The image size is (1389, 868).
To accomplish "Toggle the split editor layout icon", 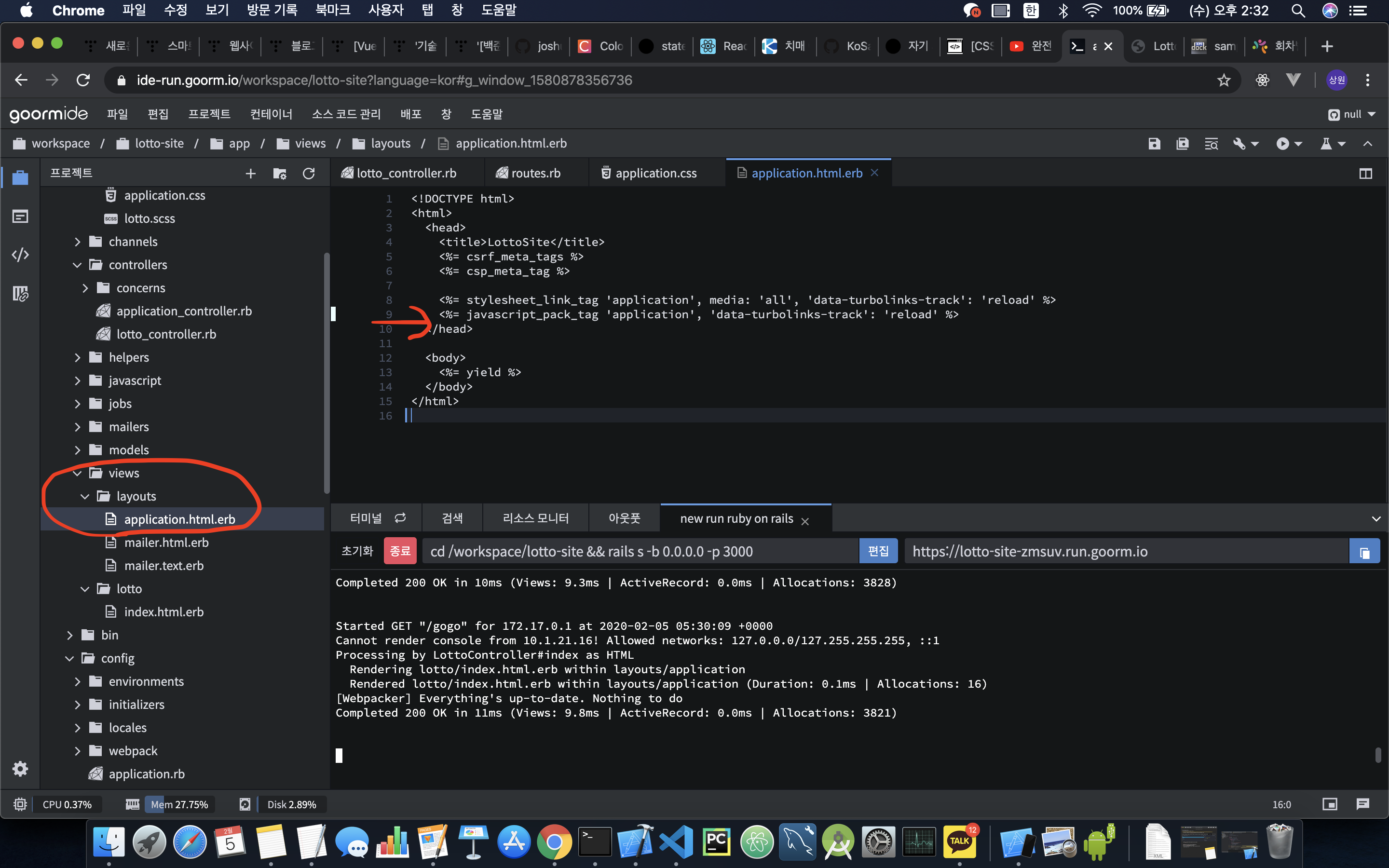I will point(1365,174).
